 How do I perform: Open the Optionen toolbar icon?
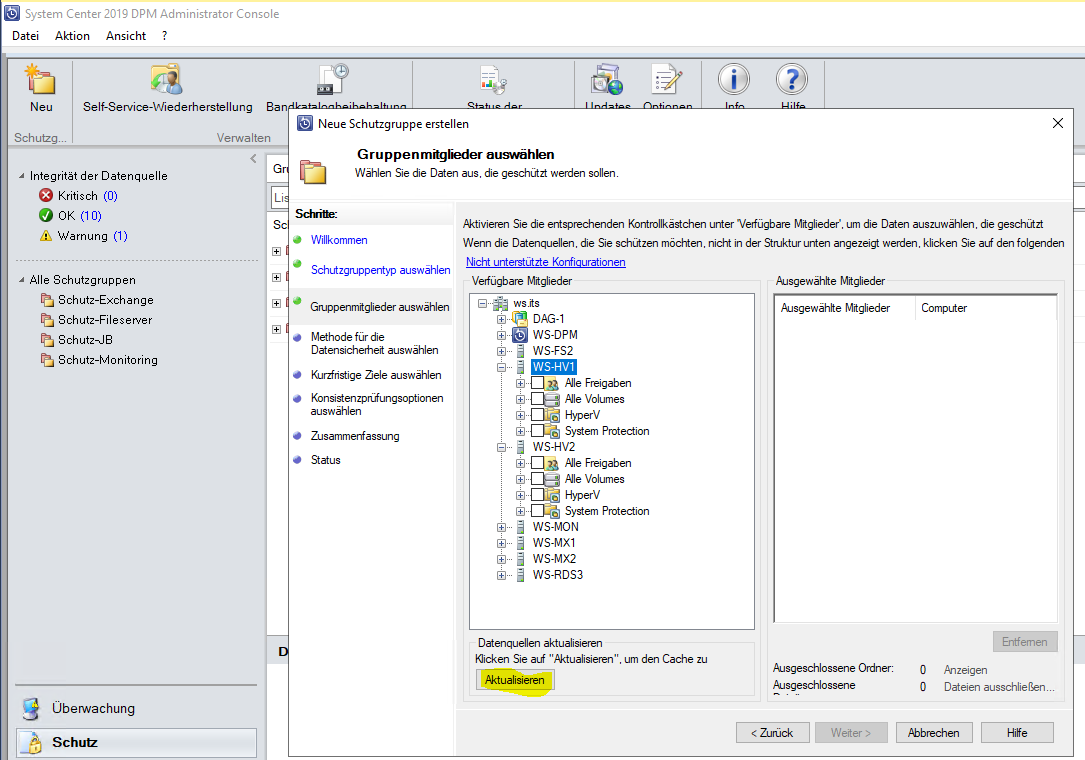(667, 79)
